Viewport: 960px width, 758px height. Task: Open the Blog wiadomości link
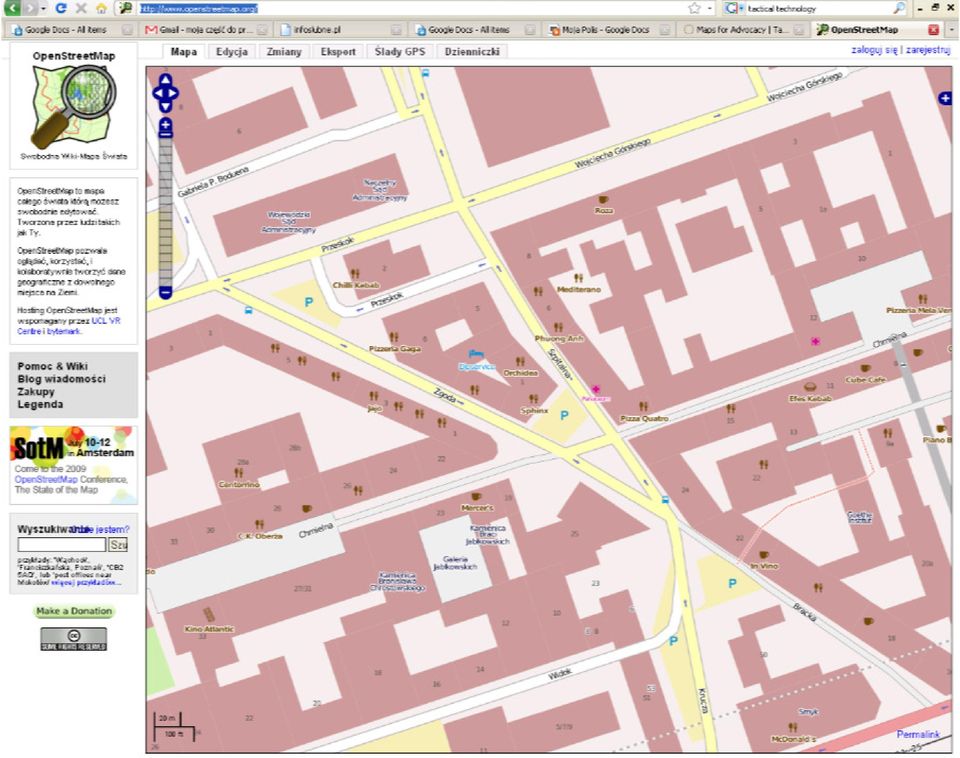pyautogui.click(x=62, y=379)
